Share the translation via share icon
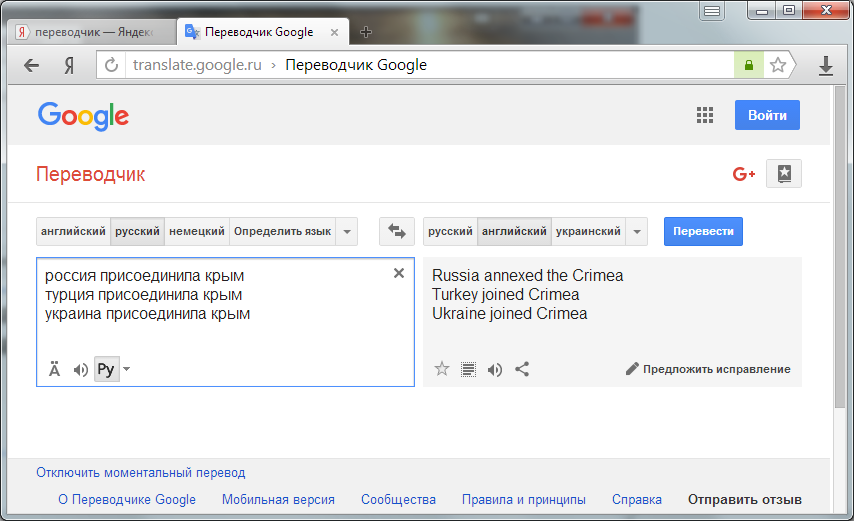 tap(522, 369)
